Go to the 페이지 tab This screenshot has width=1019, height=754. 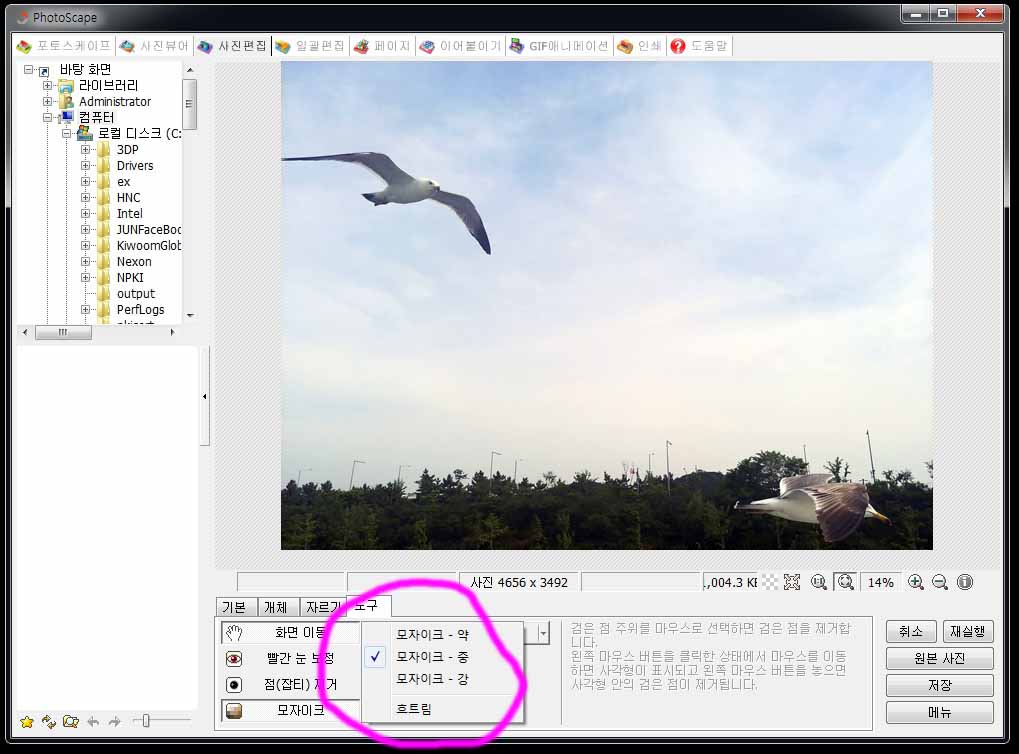click(382, 46)
